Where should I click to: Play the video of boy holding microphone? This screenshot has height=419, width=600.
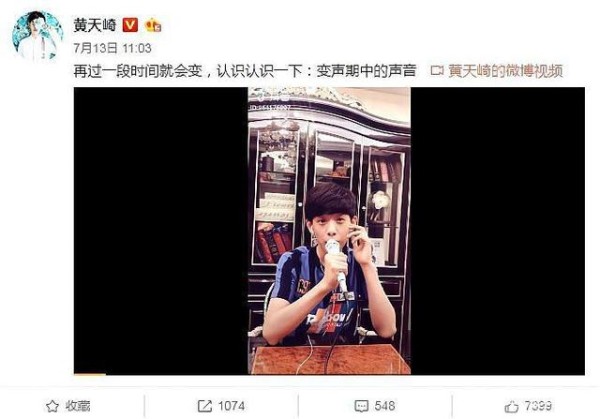[x=329, y=231]
